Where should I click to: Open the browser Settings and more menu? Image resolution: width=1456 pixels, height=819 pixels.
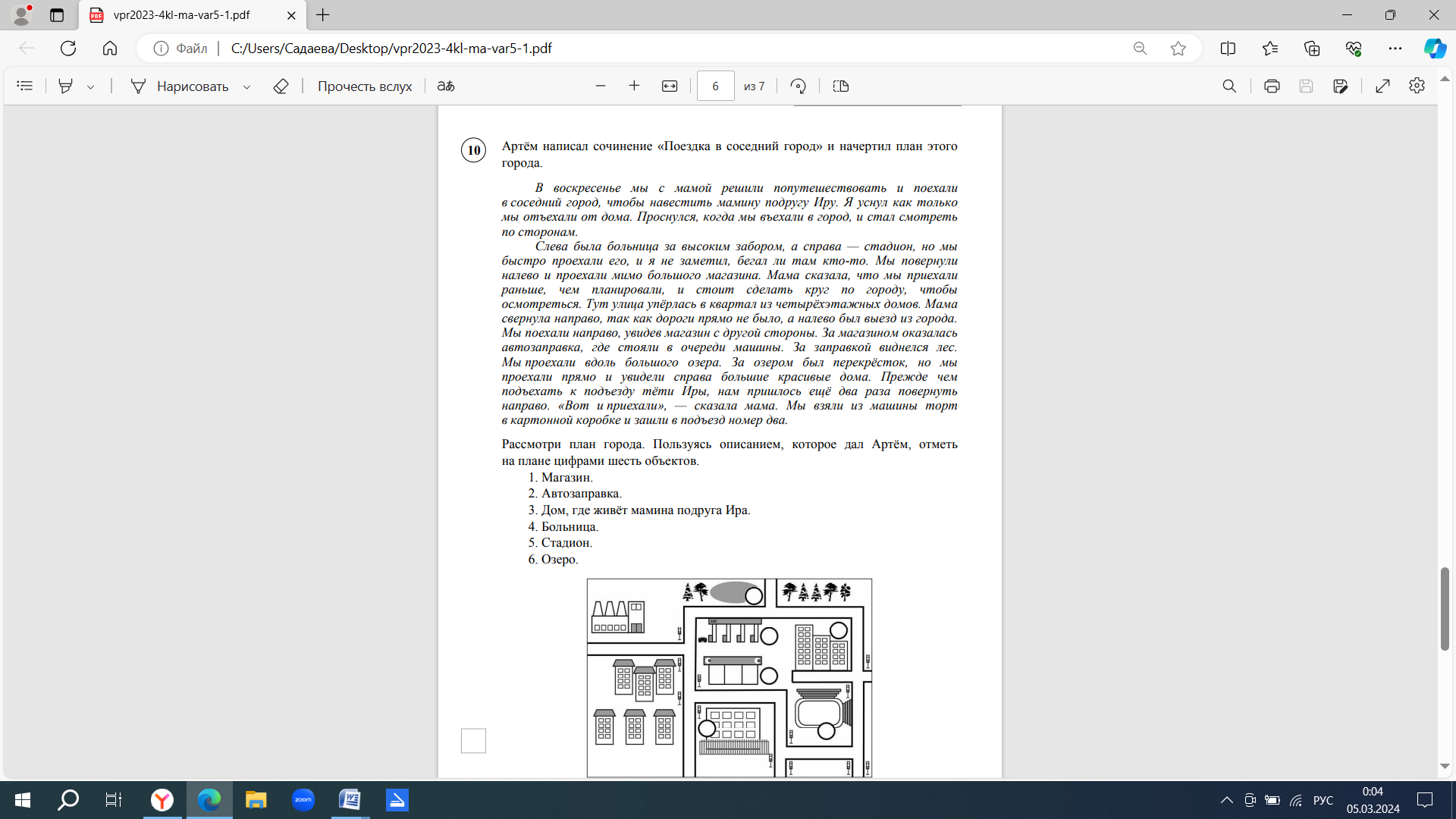1395,49
